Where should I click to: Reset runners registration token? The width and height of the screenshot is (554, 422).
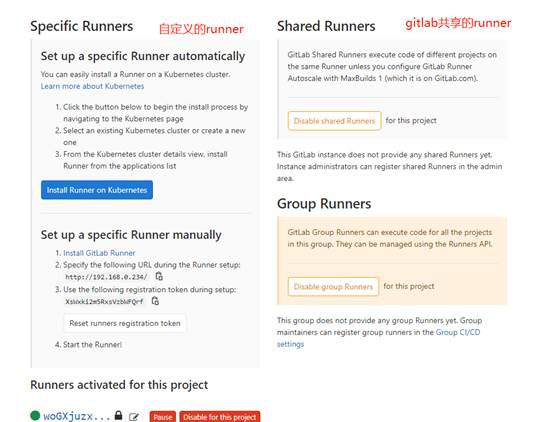point(125,323)
